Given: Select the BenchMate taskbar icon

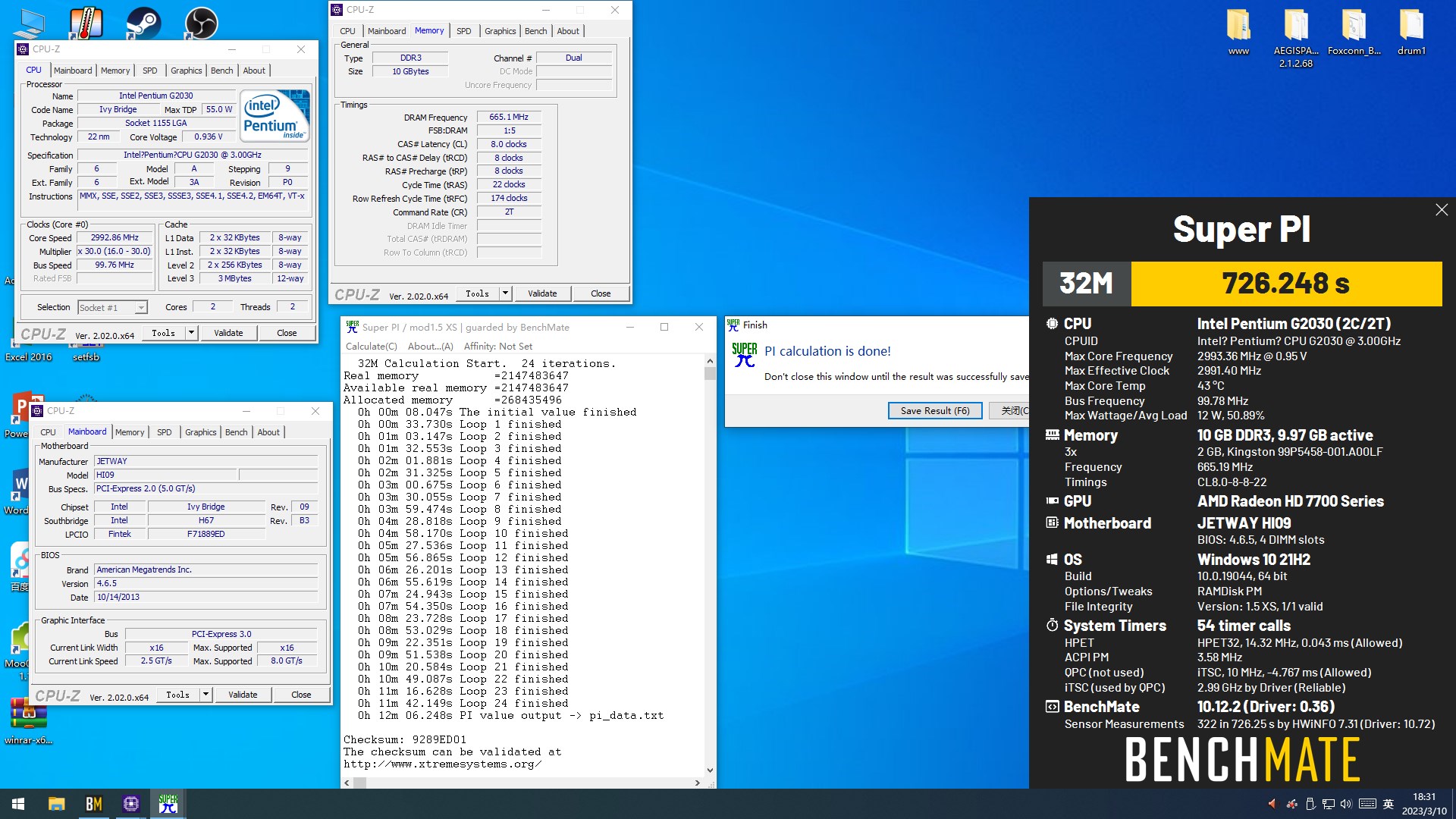Looking at the screenshot, I should (x=93, y=804).
